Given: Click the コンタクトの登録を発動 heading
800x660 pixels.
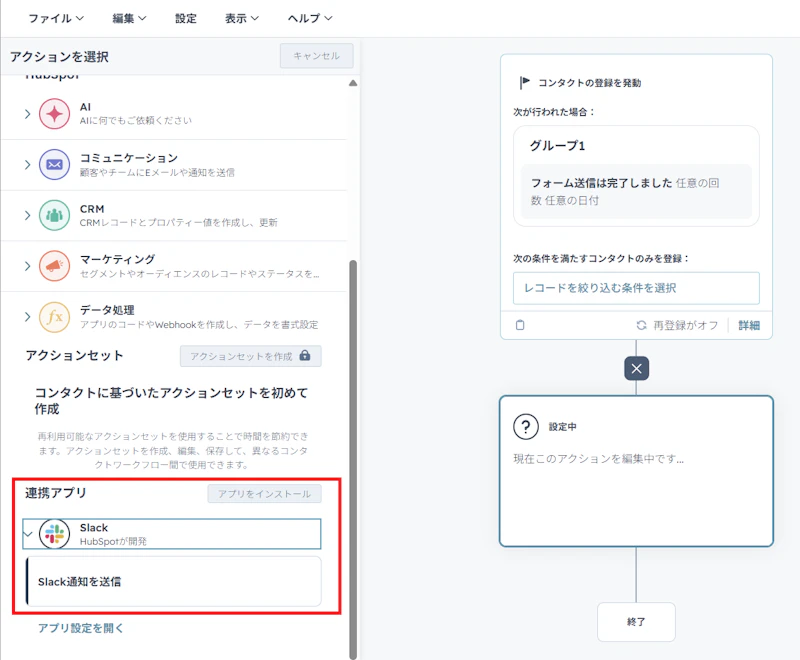Looking at the screenshot, I should [x=590, y=83].
